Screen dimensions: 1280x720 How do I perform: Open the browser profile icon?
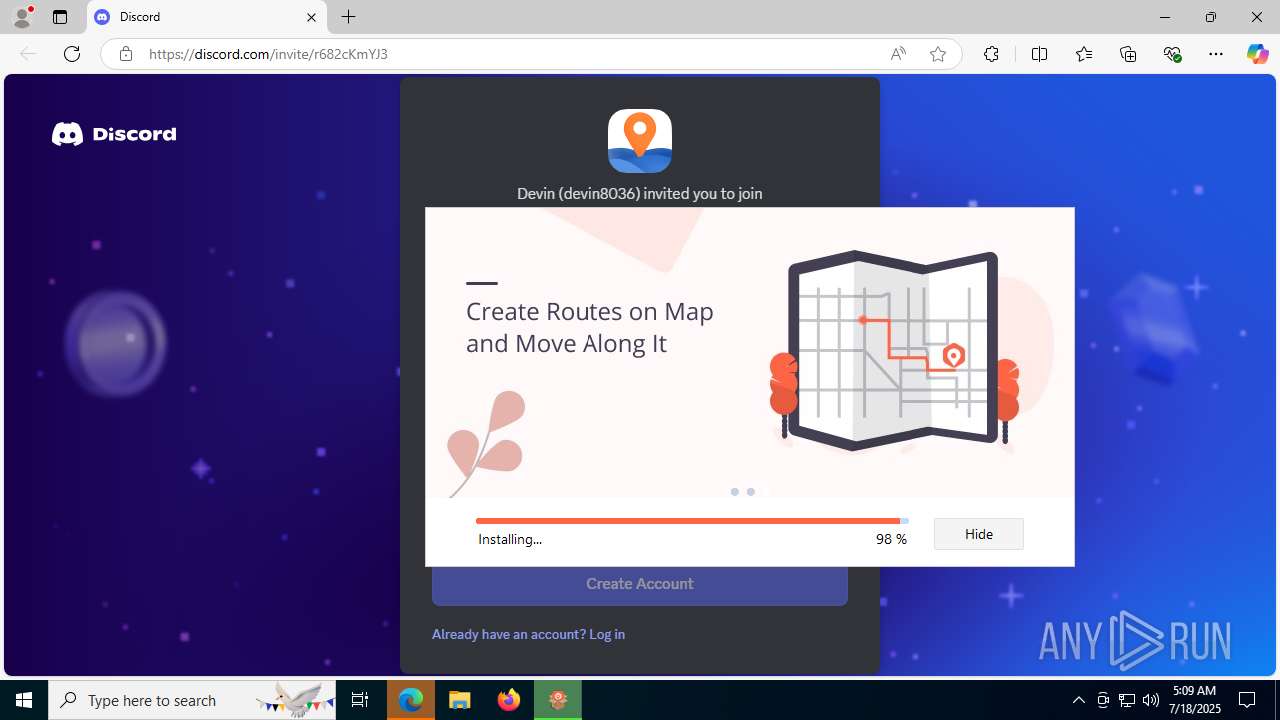pyautogui.click(x=22, y=17)
